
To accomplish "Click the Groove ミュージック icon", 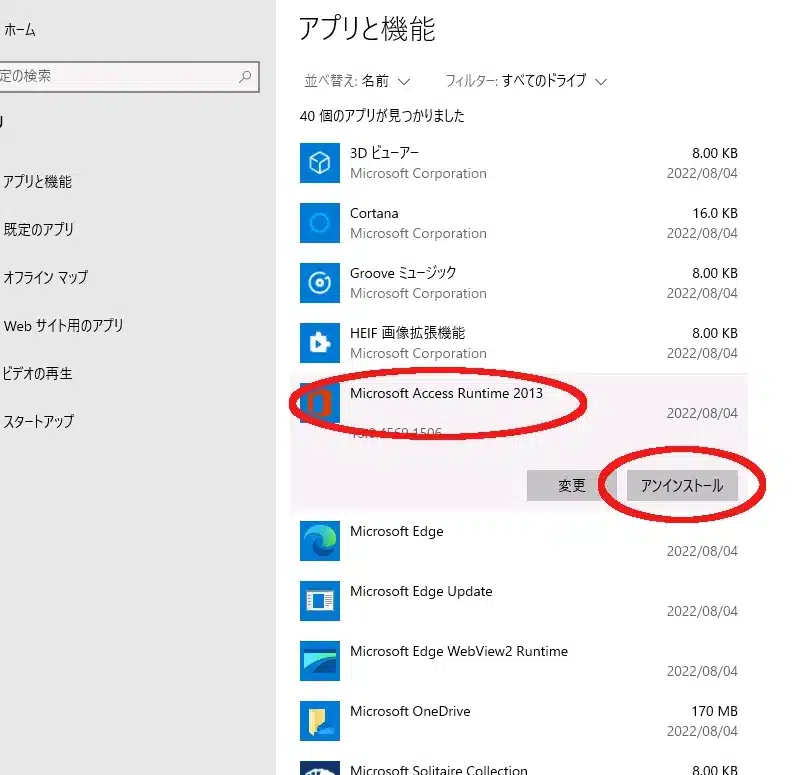I will coord(320,283).
